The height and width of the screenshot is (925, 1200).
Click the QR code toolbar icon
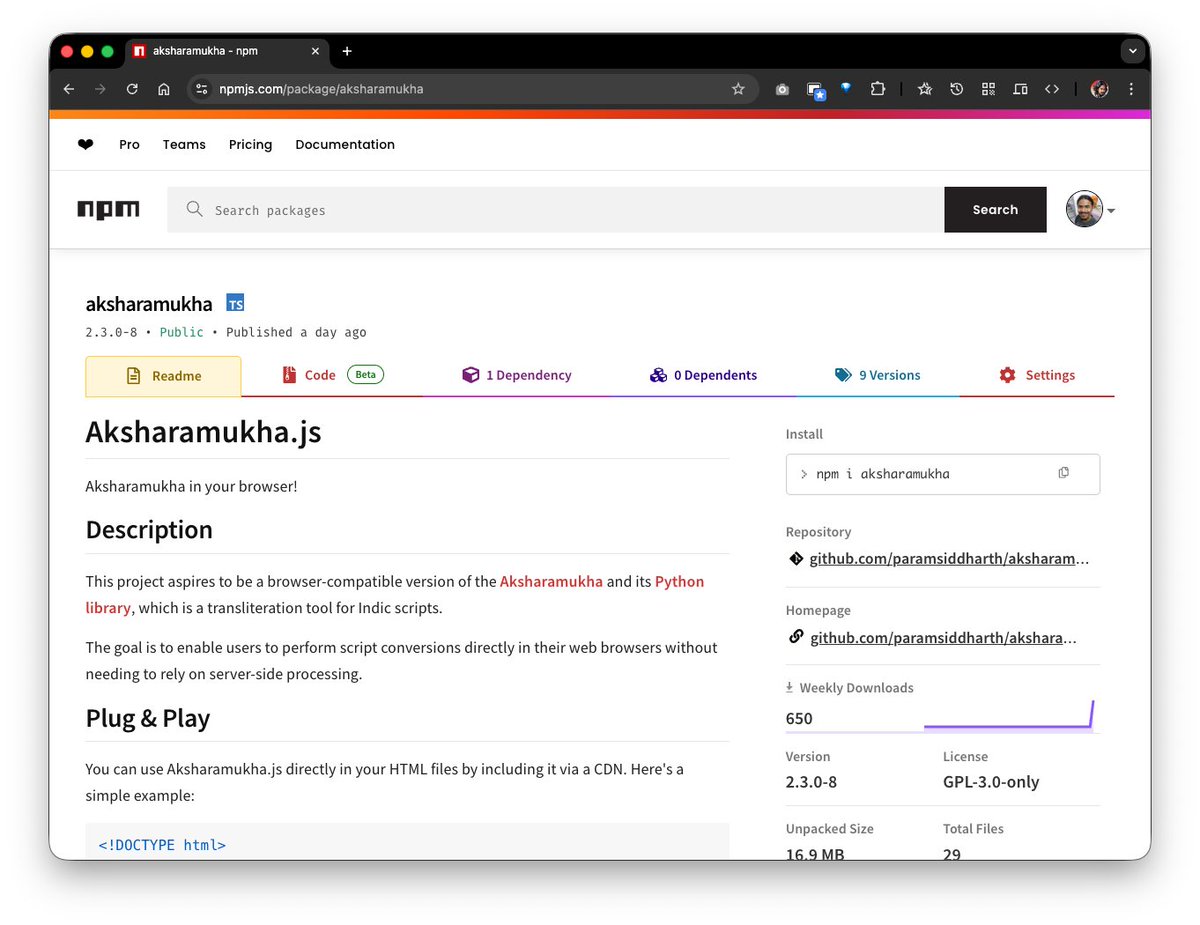pos(988,89)
